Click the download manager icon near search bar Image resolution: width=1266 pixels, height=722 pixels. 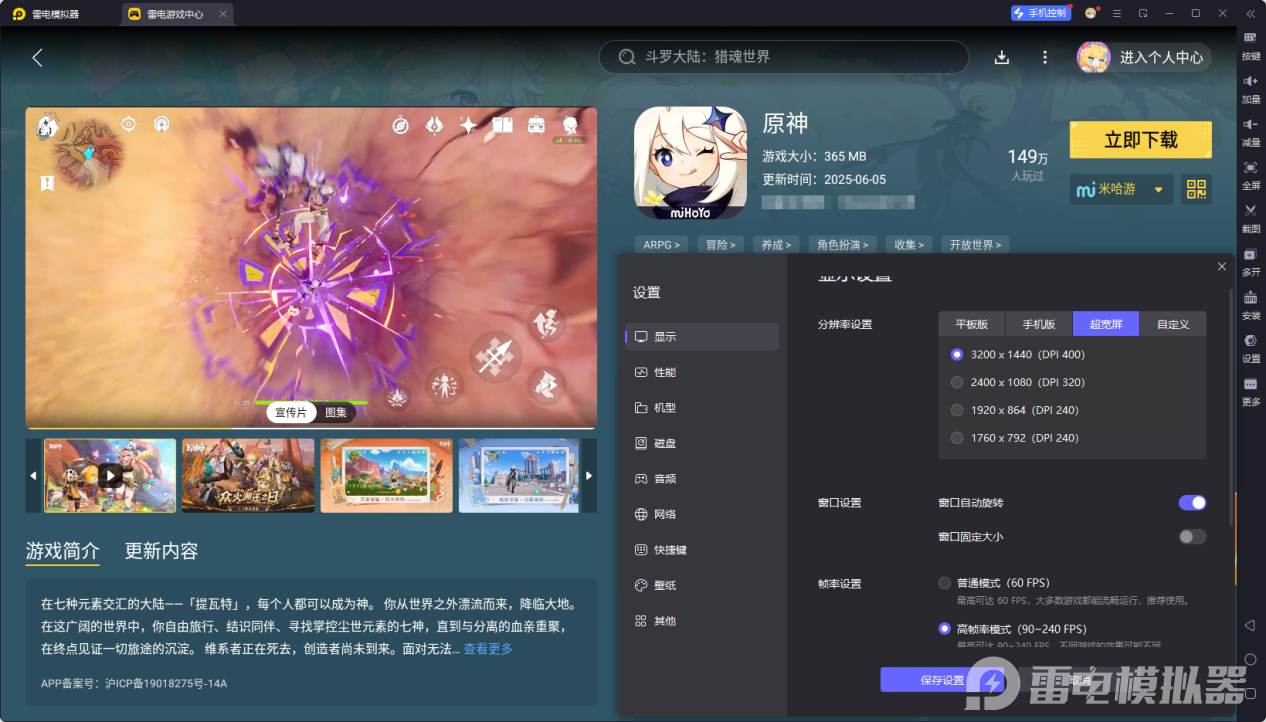coord(1001,57)
